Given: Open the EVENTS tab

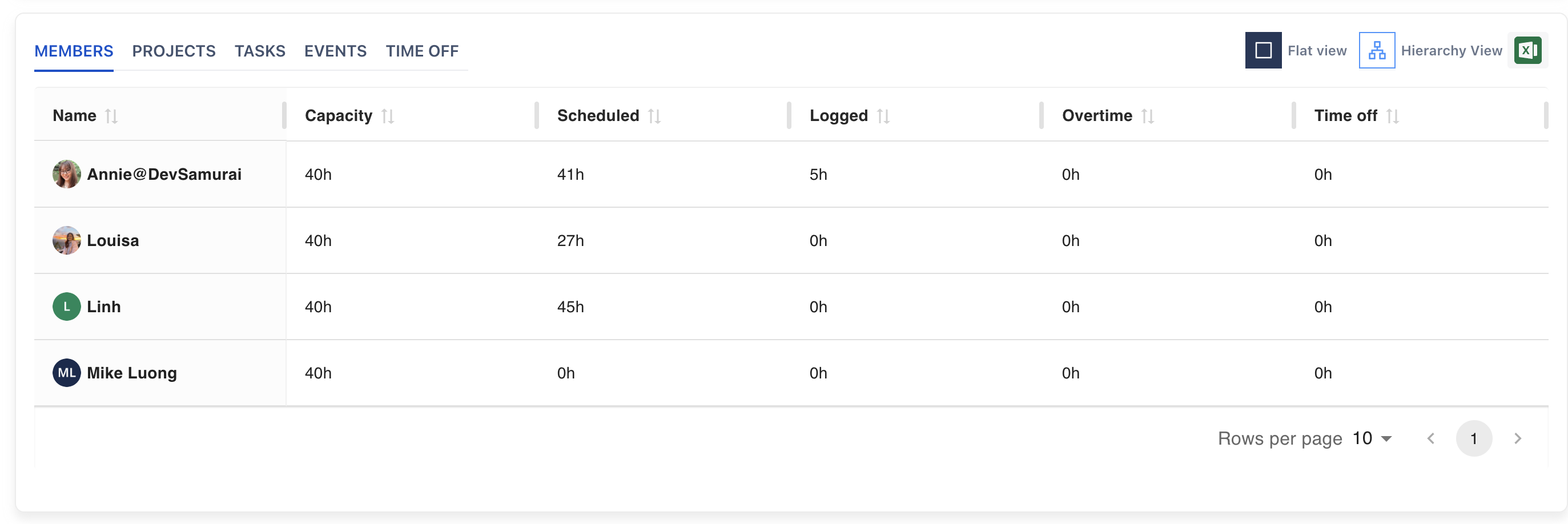Looking at the screenshot, I should point(335,51).
